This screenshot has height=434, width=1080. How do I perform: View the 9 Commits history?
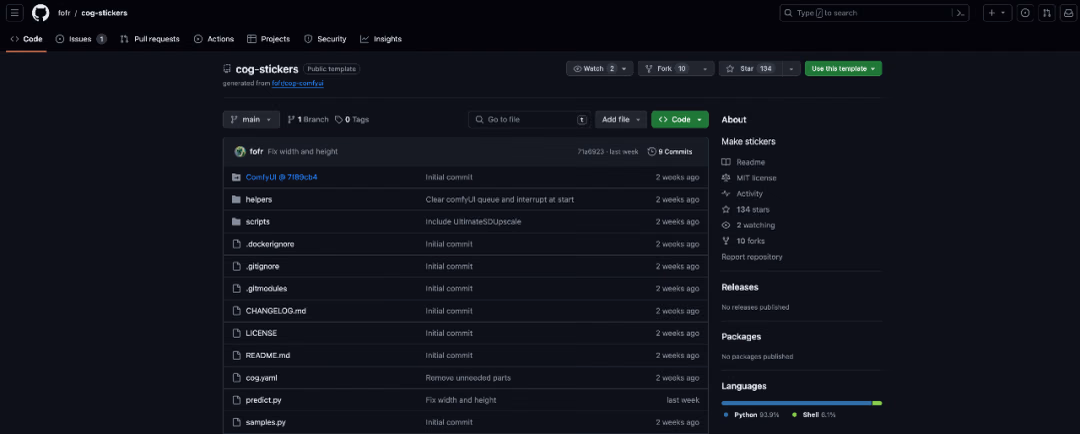(669, 152)
